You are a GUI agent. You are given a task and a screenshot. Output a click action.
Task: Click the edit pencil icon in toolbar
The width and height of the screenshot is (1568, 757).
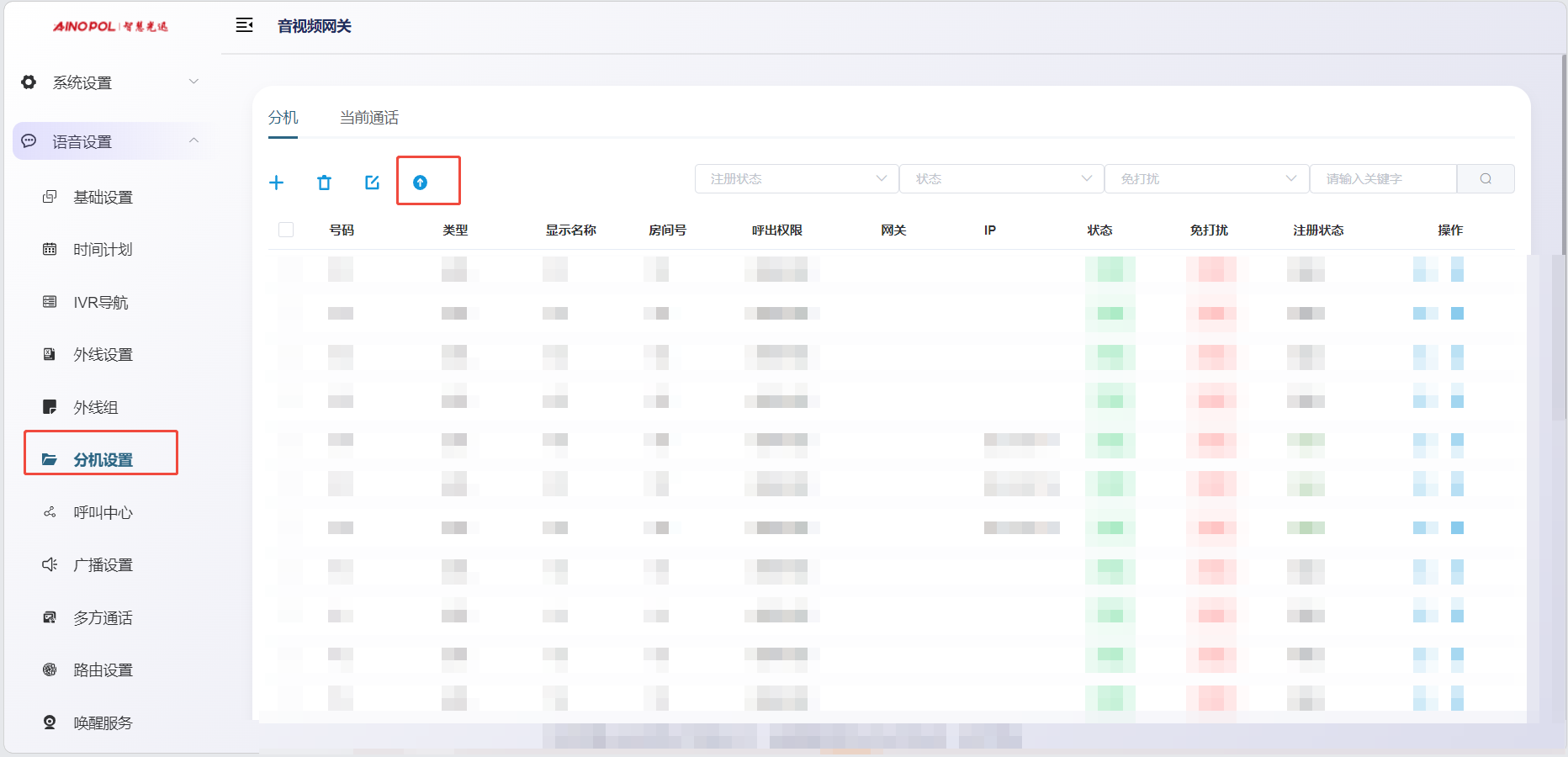[372, 183]
